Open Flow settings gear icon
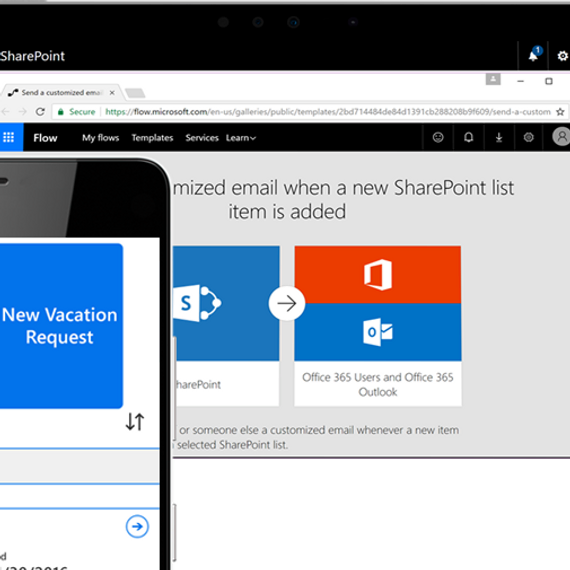570x570 pixels. (x=529, y=137)
